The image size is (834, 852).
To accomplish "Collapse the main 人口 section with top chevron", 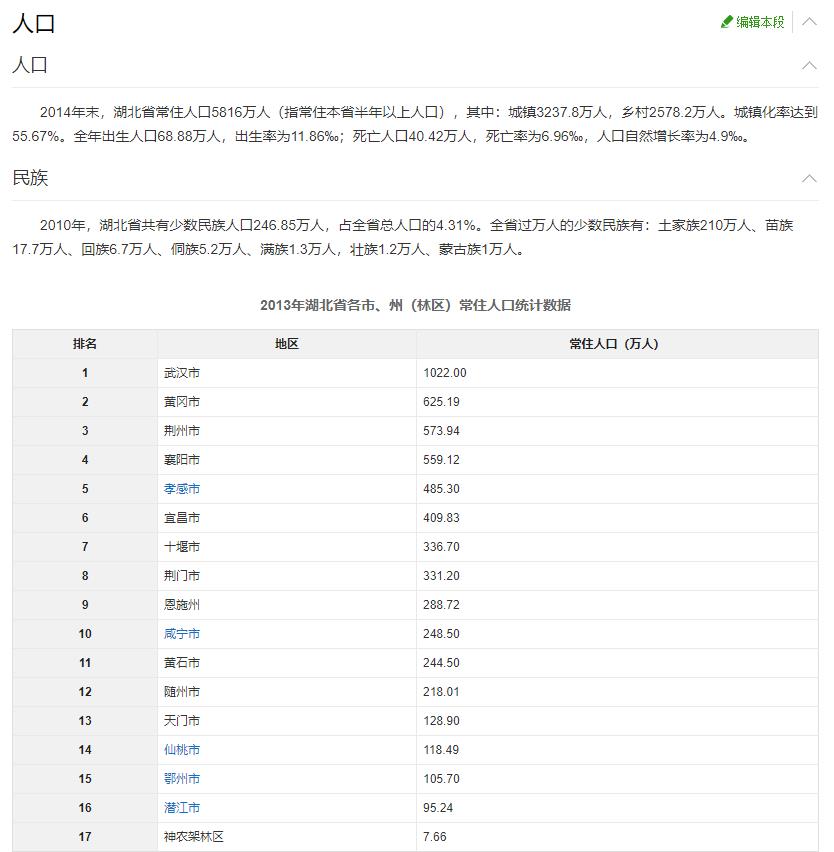I will pyautogui.click(x=810, y=22).
